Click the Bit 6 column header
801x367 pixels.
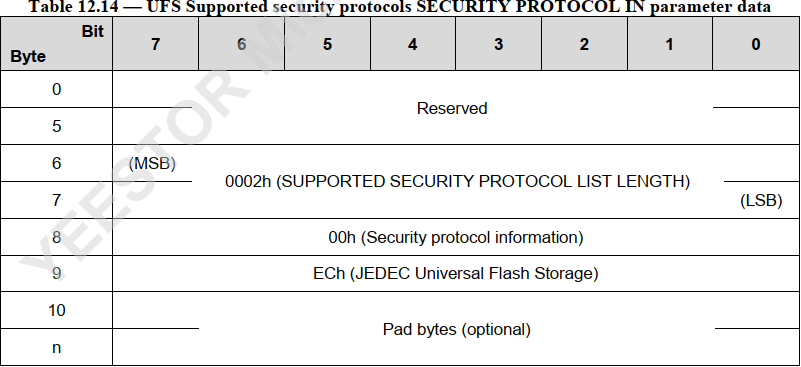241,44
